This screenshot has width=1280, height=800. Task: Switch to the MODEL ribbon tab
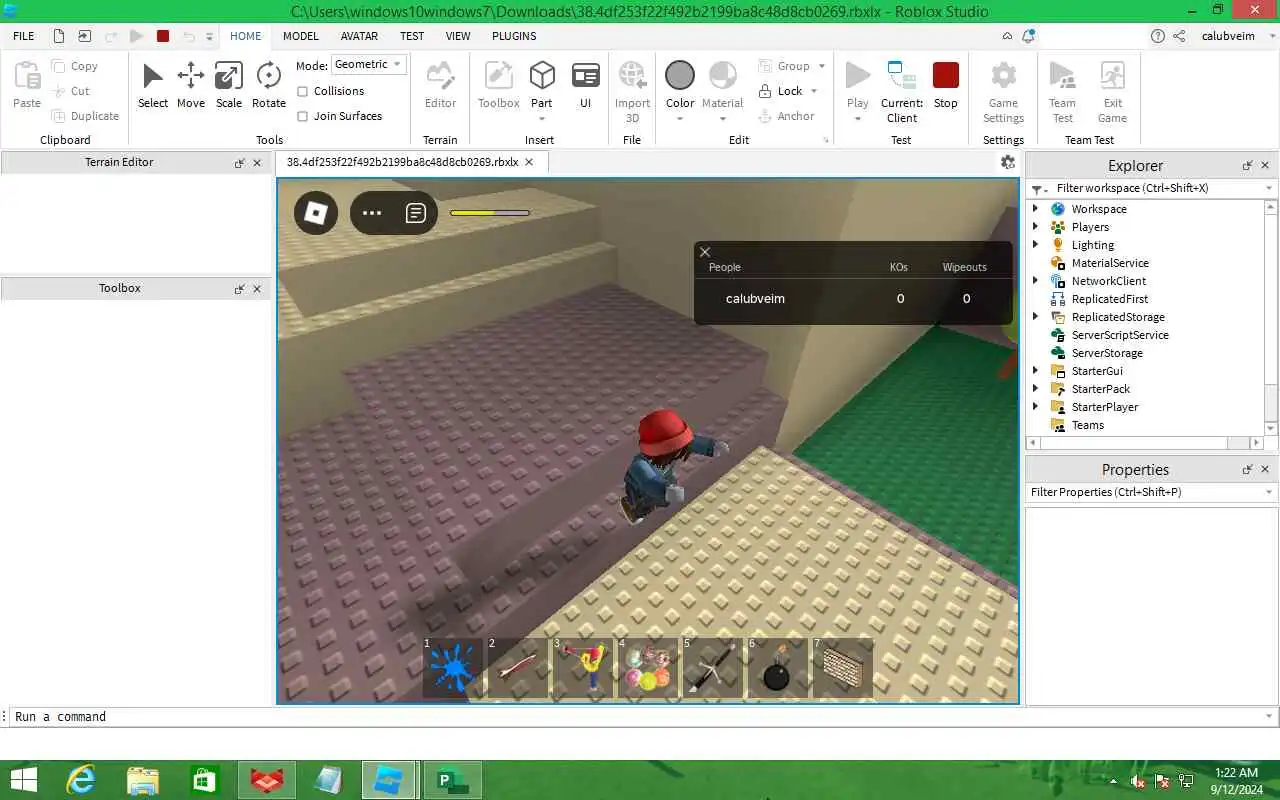tap(301, 36)
